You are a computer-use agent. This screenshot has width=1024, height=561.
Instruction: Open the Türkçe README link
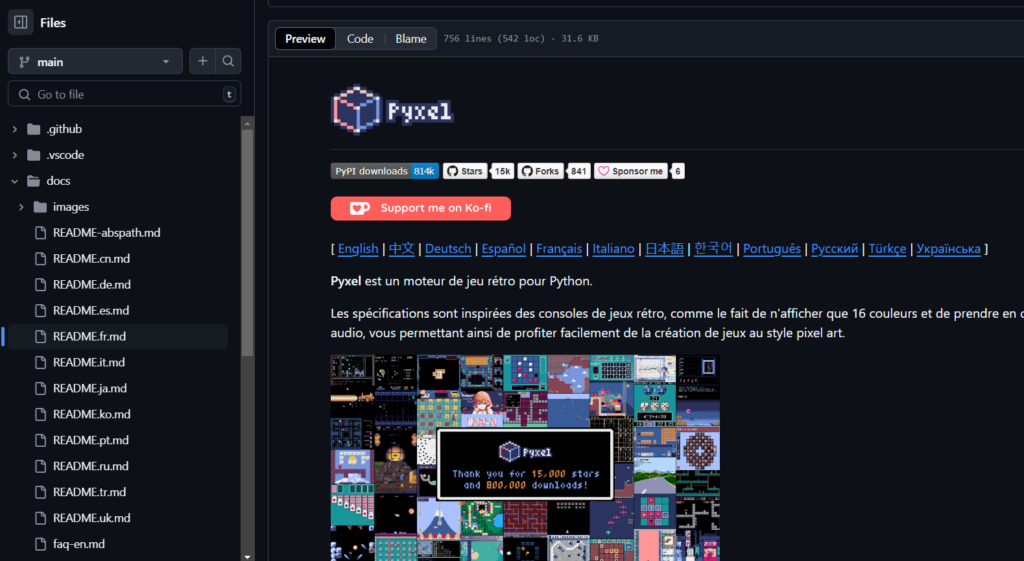coord(888,249)
